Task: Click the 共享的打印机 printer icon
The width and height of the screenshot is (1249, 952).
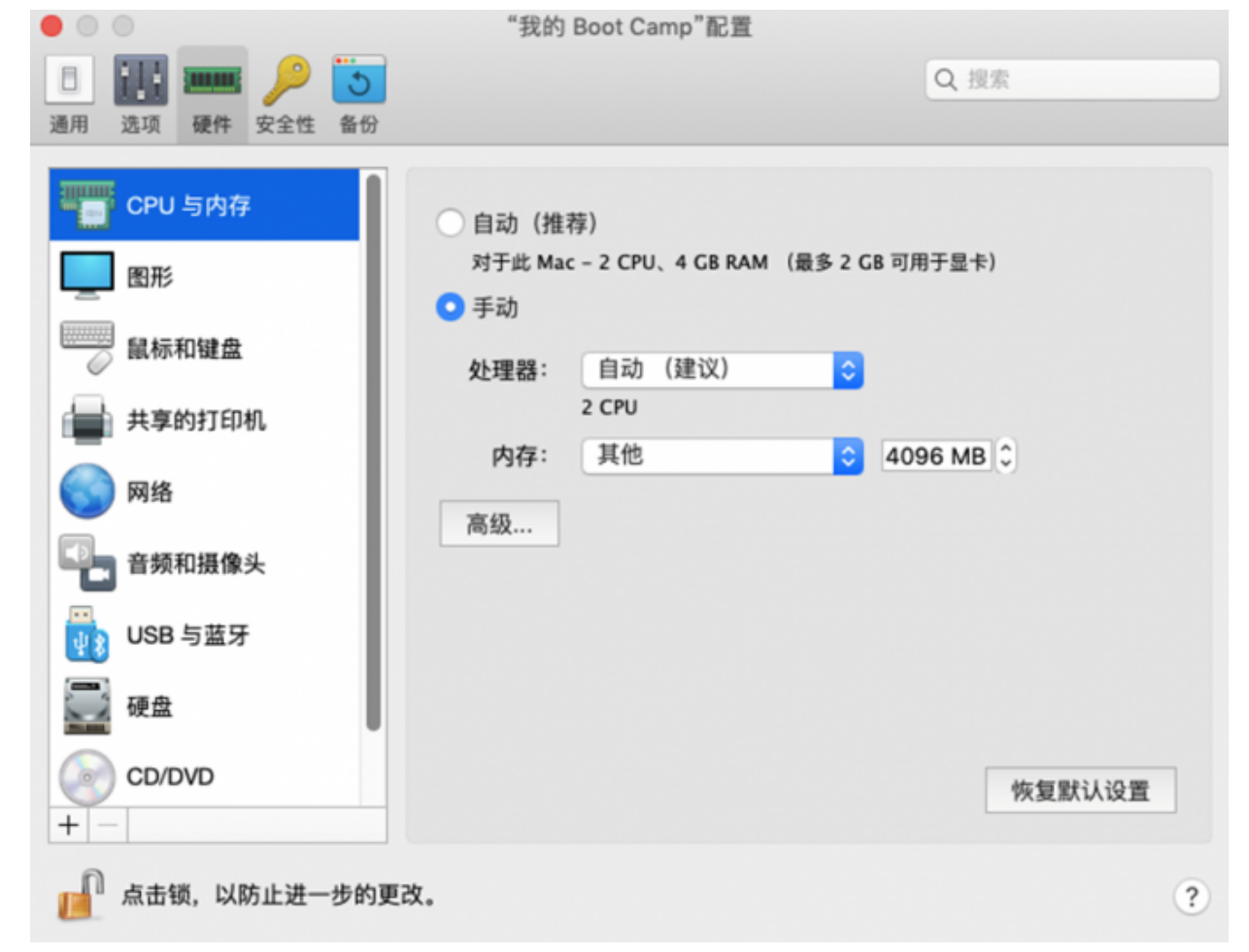Action: 86,420
